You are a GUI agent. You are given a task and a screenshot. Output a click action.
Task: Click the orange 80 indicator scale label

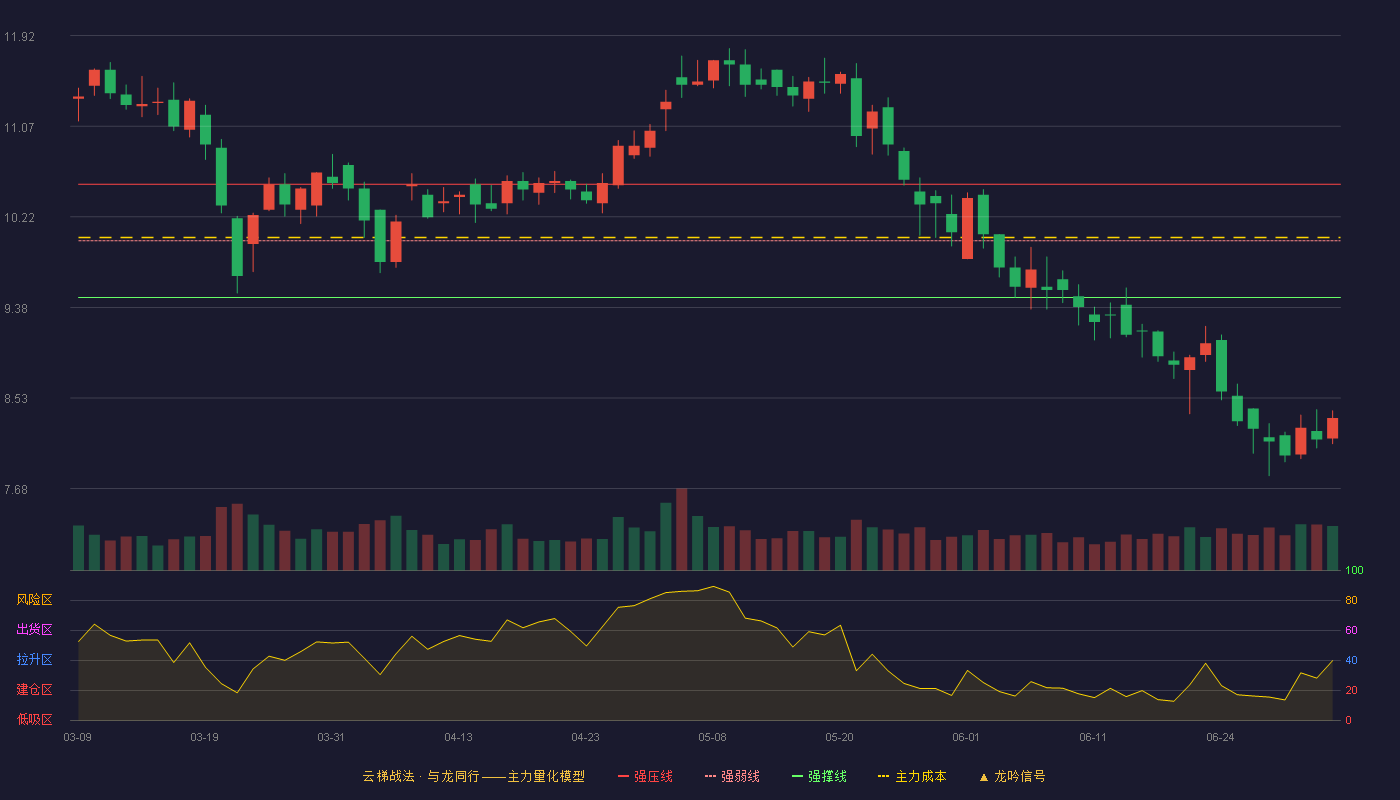coord(1351,601)
